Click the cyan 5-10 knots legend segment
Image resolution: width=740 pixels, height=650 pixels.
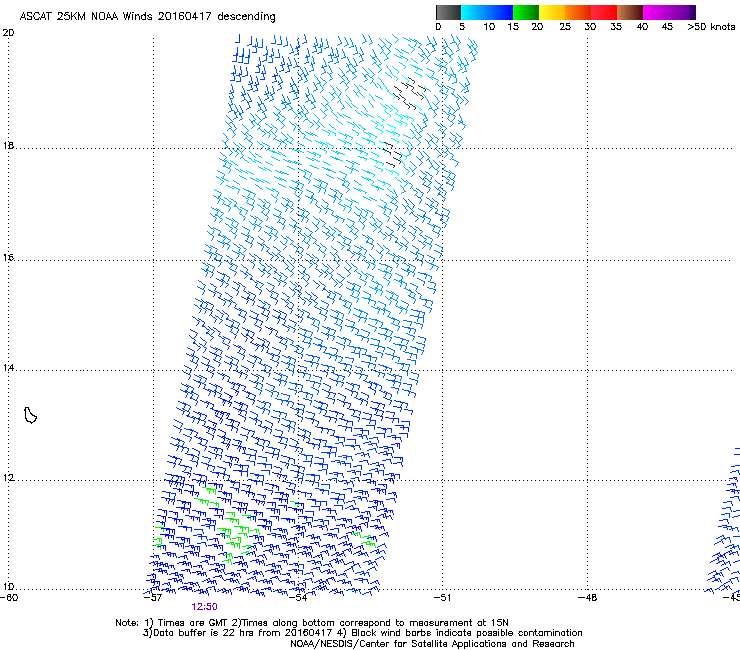click(x=474, y=12)
